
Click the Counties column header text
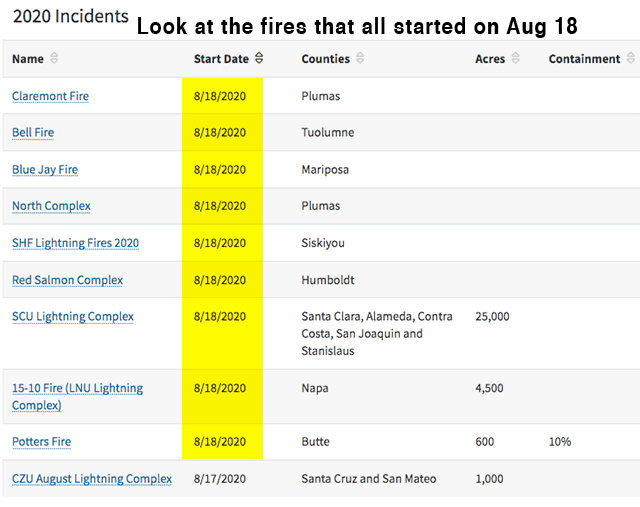click(x=325, y=59)
